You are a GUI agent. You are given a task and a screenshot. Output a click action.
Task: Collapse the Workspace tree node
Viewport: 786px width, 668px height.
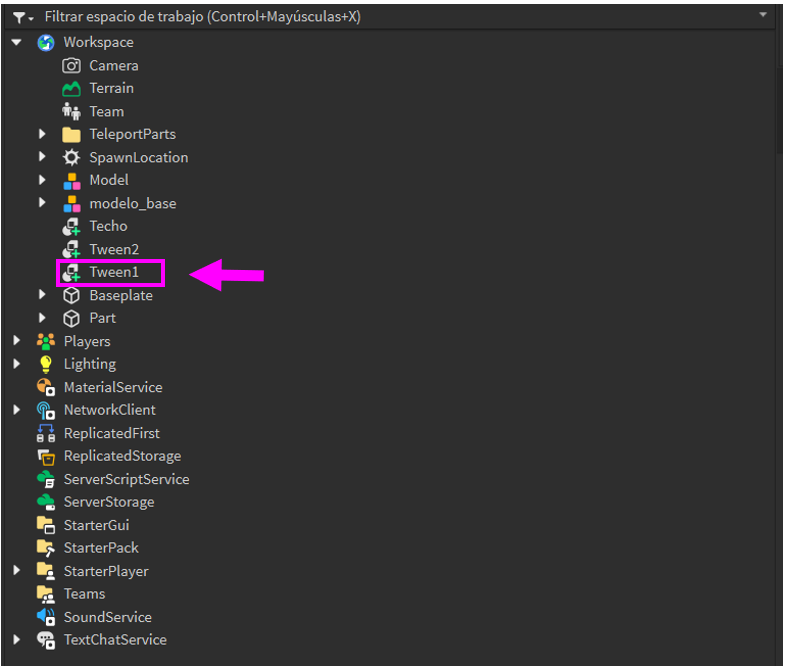[x=17, y=43]
